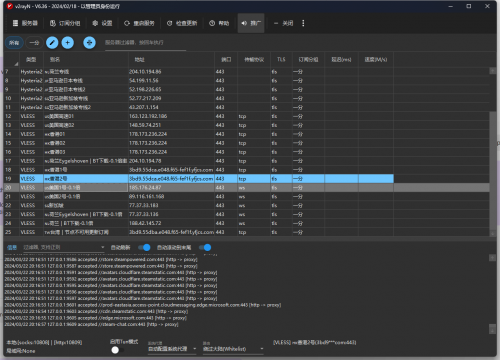Click 重启服务 restart service
500x360 pixels.
click(139, 23)
